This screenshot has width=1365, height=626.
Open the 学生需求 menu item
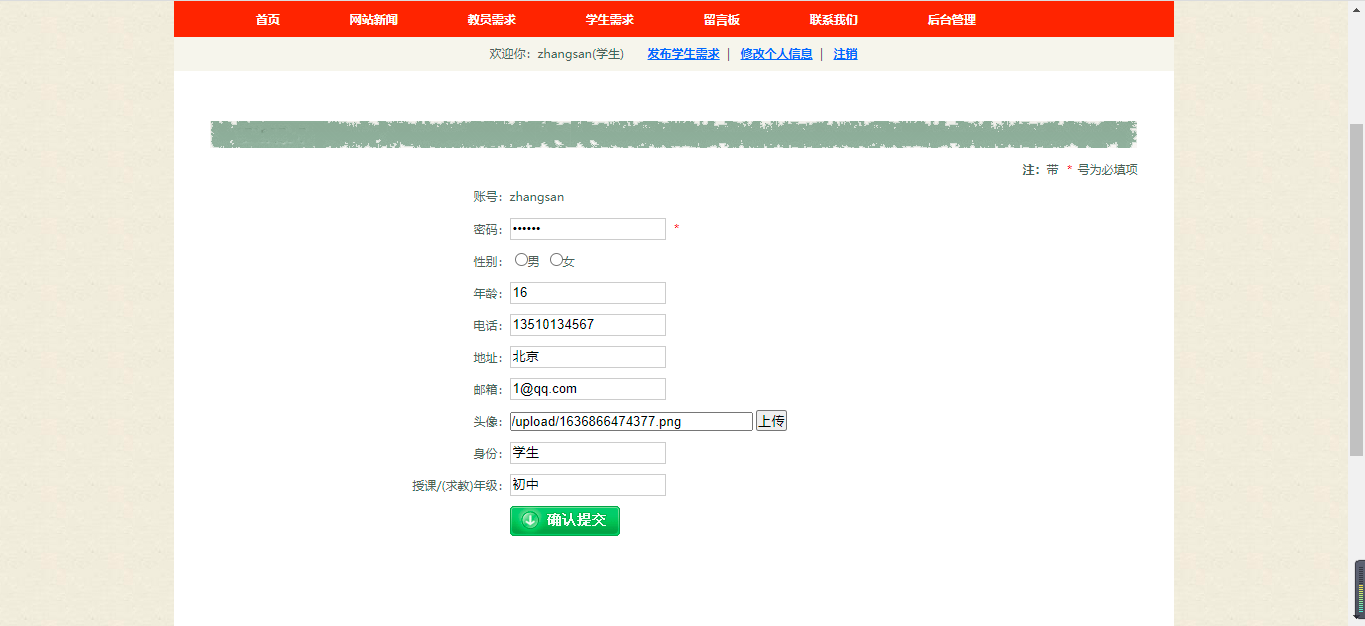609,20
